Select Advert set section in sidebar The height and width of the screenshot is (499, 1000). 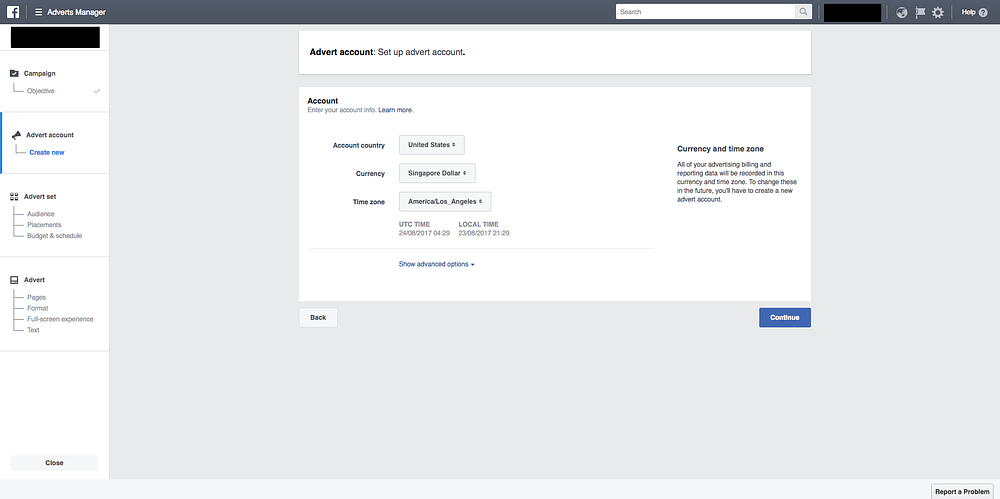(40, 197)
